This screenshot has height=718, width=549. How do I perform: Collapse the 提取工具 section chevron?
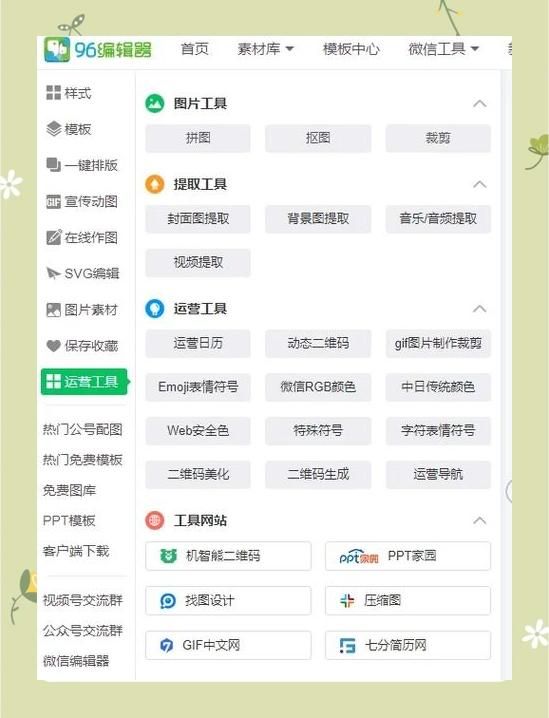479,184
